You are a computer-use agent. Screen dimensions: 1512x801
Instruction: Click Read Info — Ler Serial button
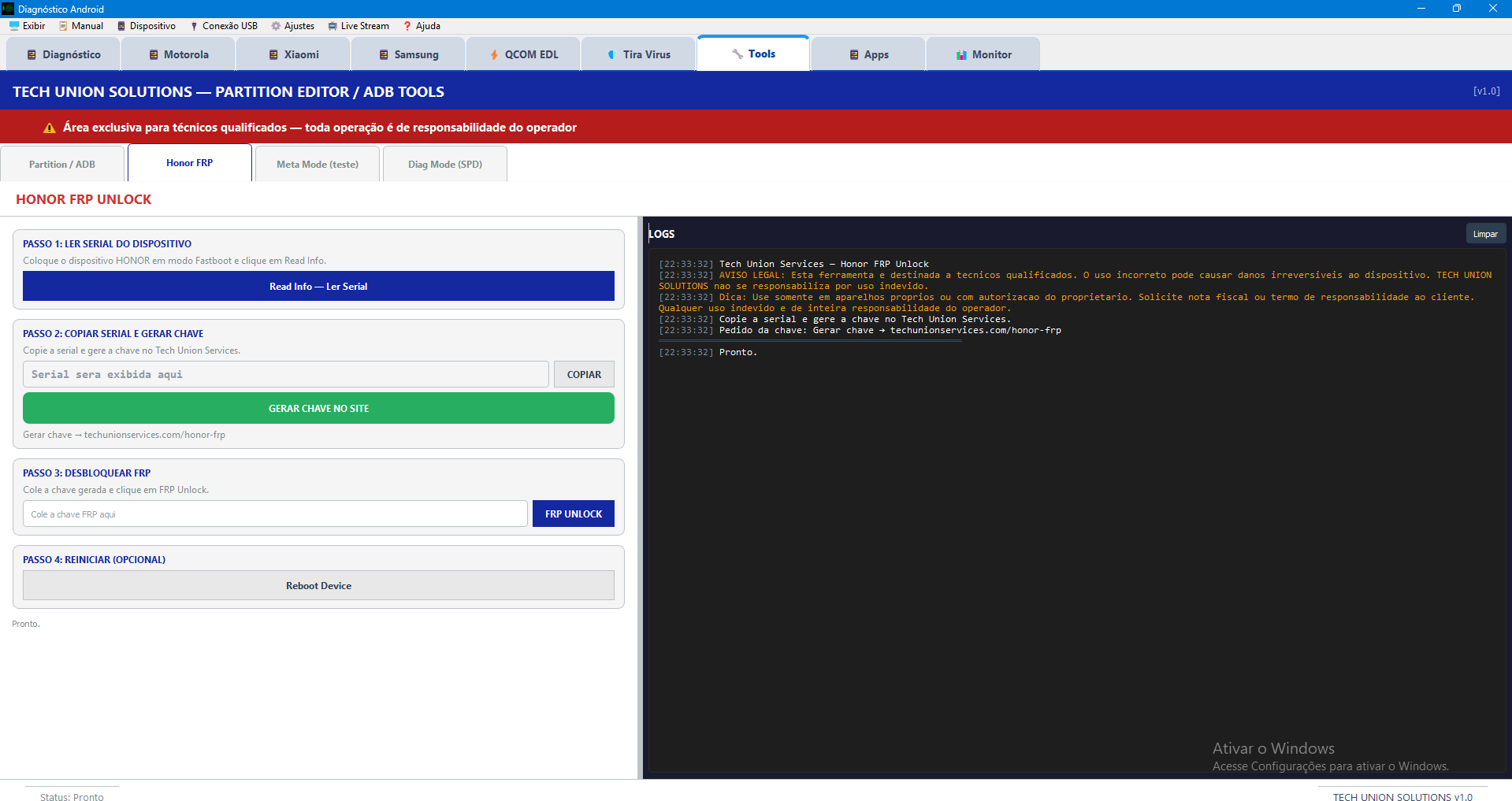[x=318, y=287]
